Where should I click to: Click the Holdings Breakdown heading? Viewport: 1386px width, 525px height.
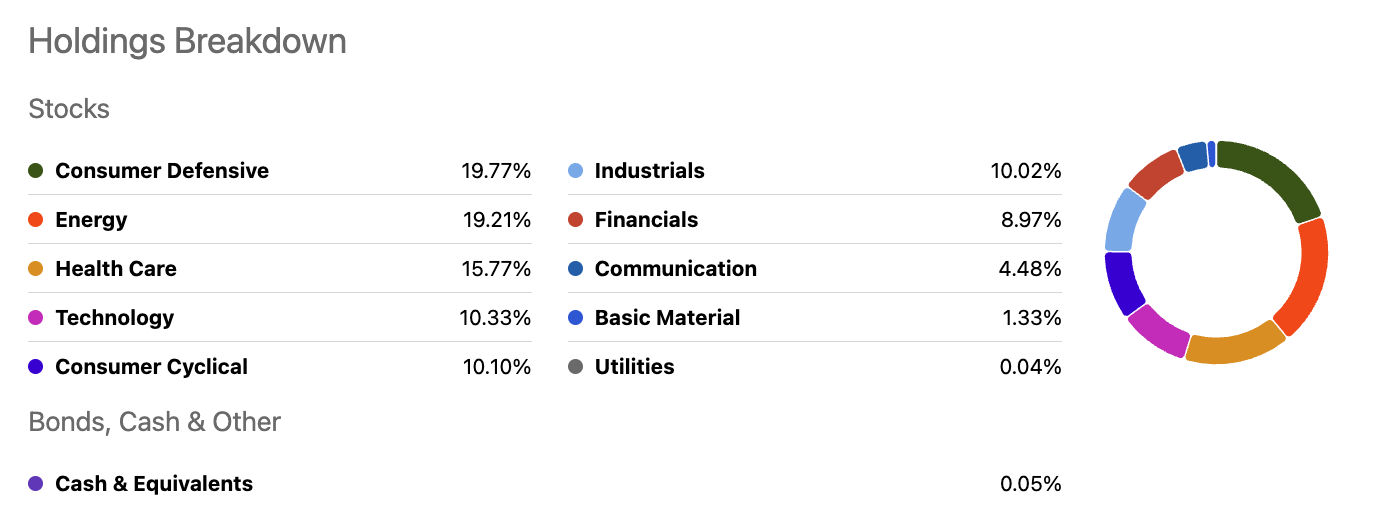tap(188, 42)
